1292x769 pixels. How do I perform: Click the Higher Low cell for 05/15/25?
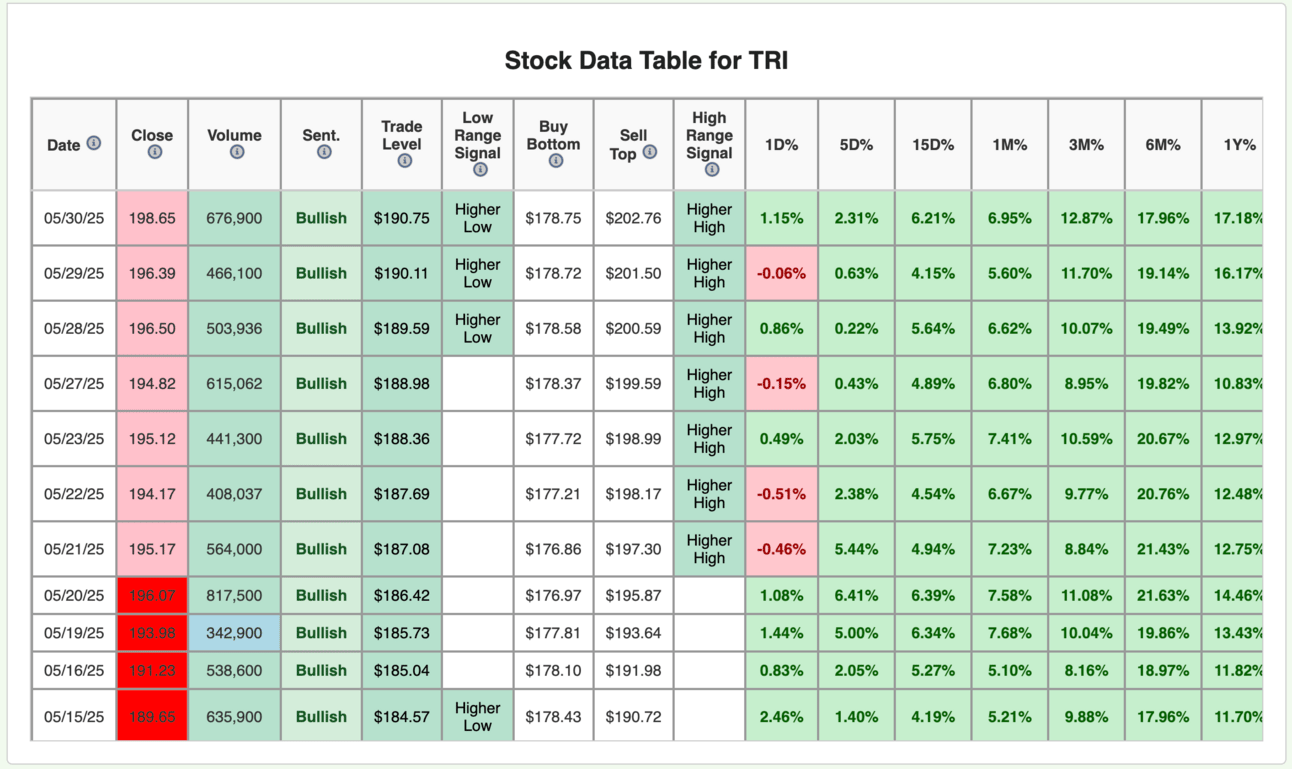tap(477, 716)
